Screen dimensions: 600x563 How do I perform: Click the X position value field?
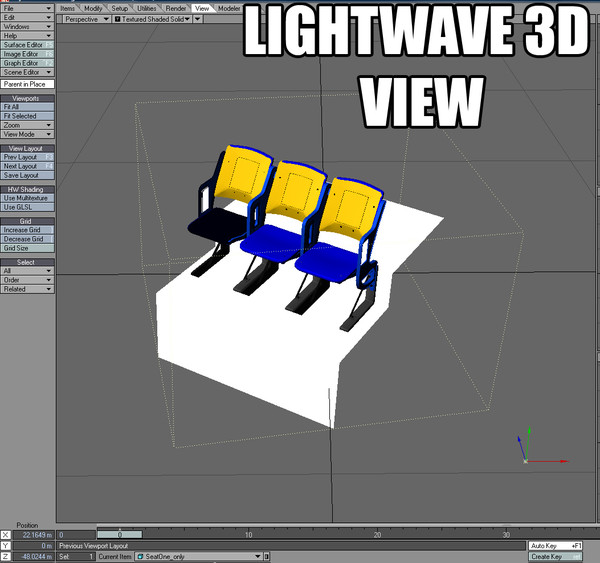click(x=34, y=535)
